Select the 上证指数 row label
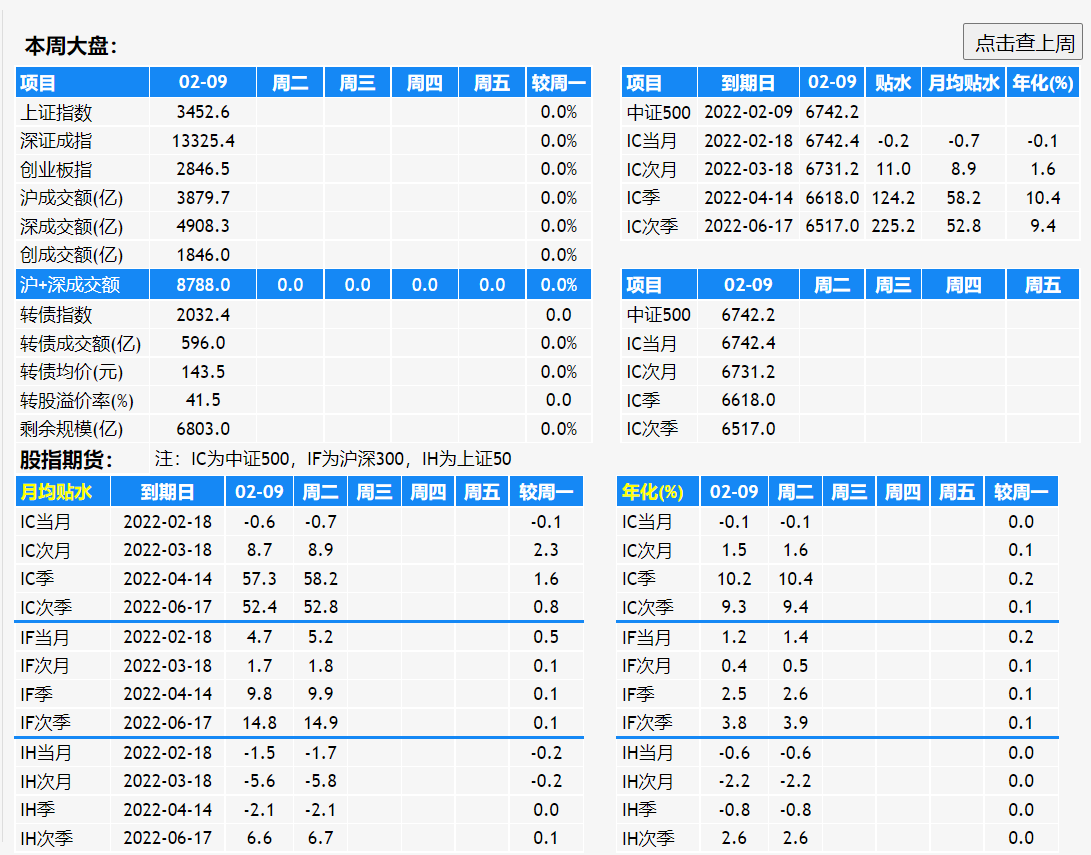This screenshot has height=855, width=1091. click(56, 113)
